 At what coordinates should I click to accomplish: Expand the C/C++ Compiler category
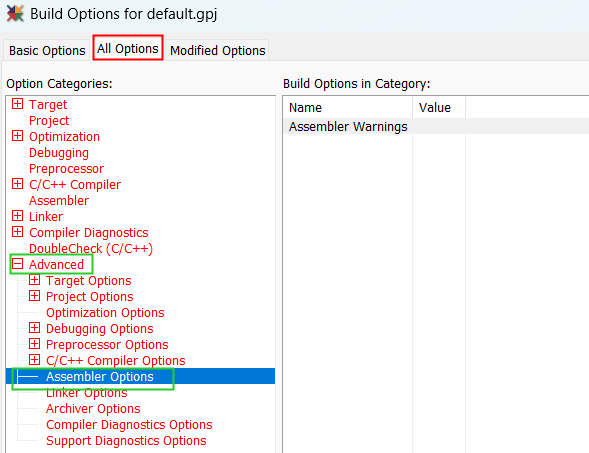tap(17, 184)
